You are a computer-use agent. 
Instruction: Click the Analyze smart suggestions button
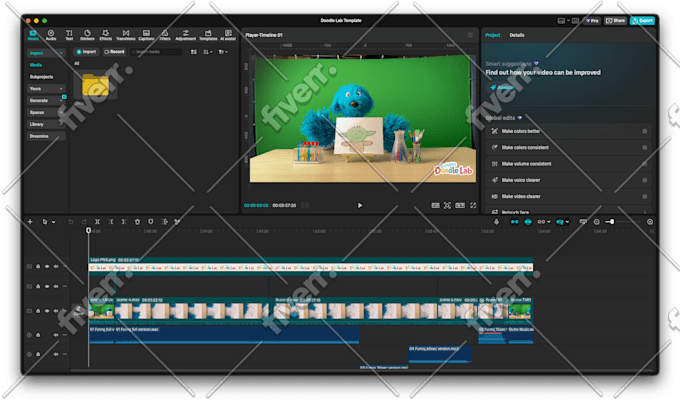(x=502, y=88)
